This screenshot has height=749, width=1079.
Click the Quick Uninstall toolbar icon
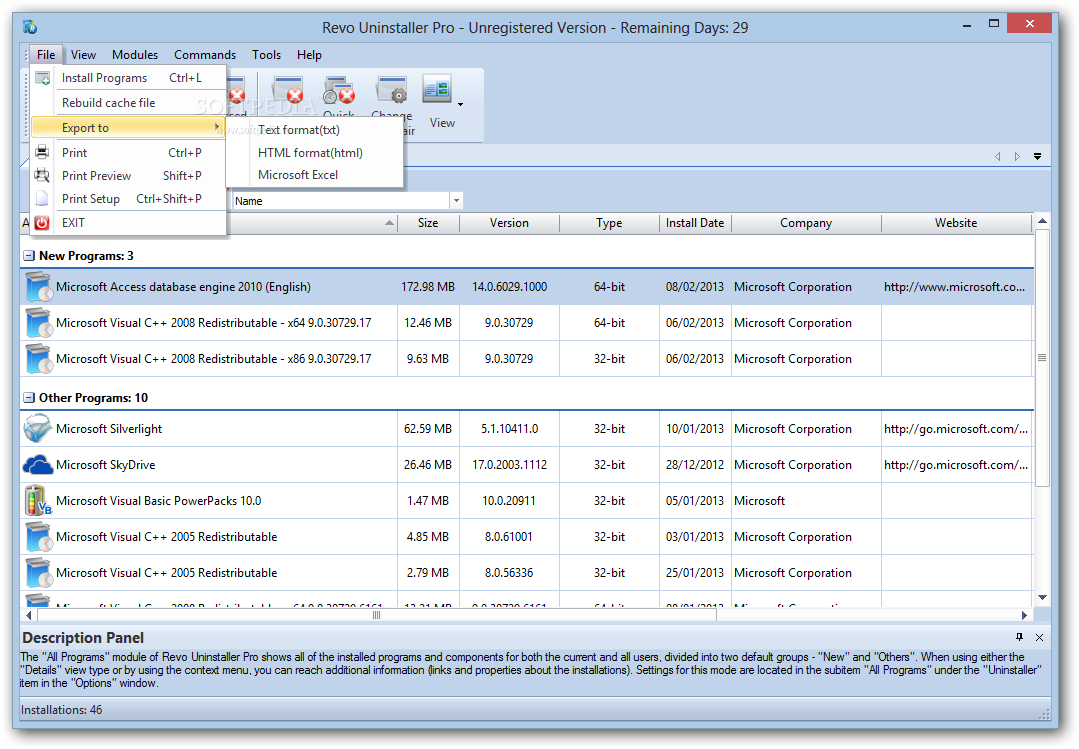click(x=339, y=91)
